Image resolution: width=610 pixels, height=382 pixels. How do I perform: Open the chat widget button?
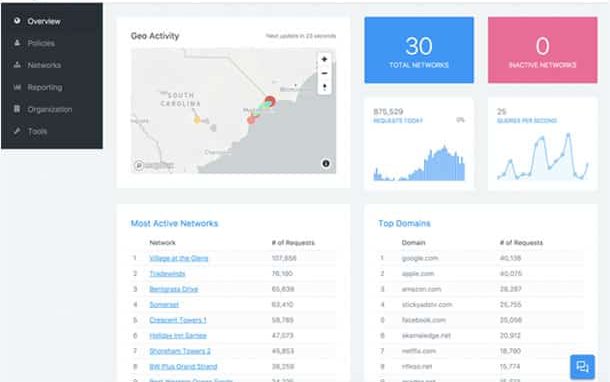point(582,366)
